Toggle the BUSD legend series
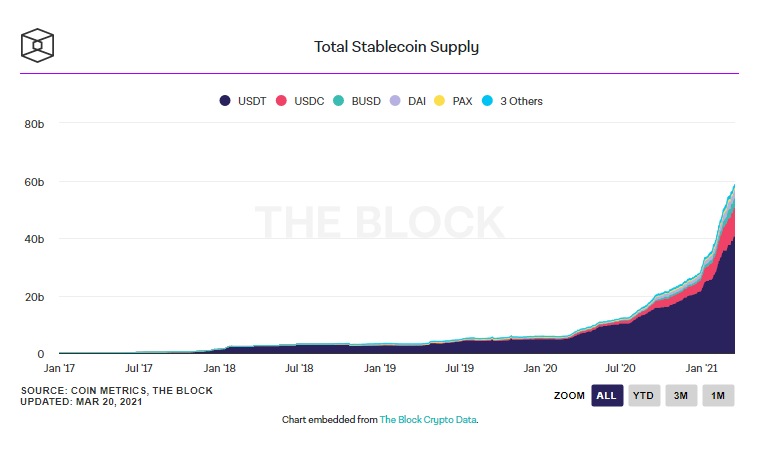Viewport: 771px width, 459px height. (x=364, y=101)
